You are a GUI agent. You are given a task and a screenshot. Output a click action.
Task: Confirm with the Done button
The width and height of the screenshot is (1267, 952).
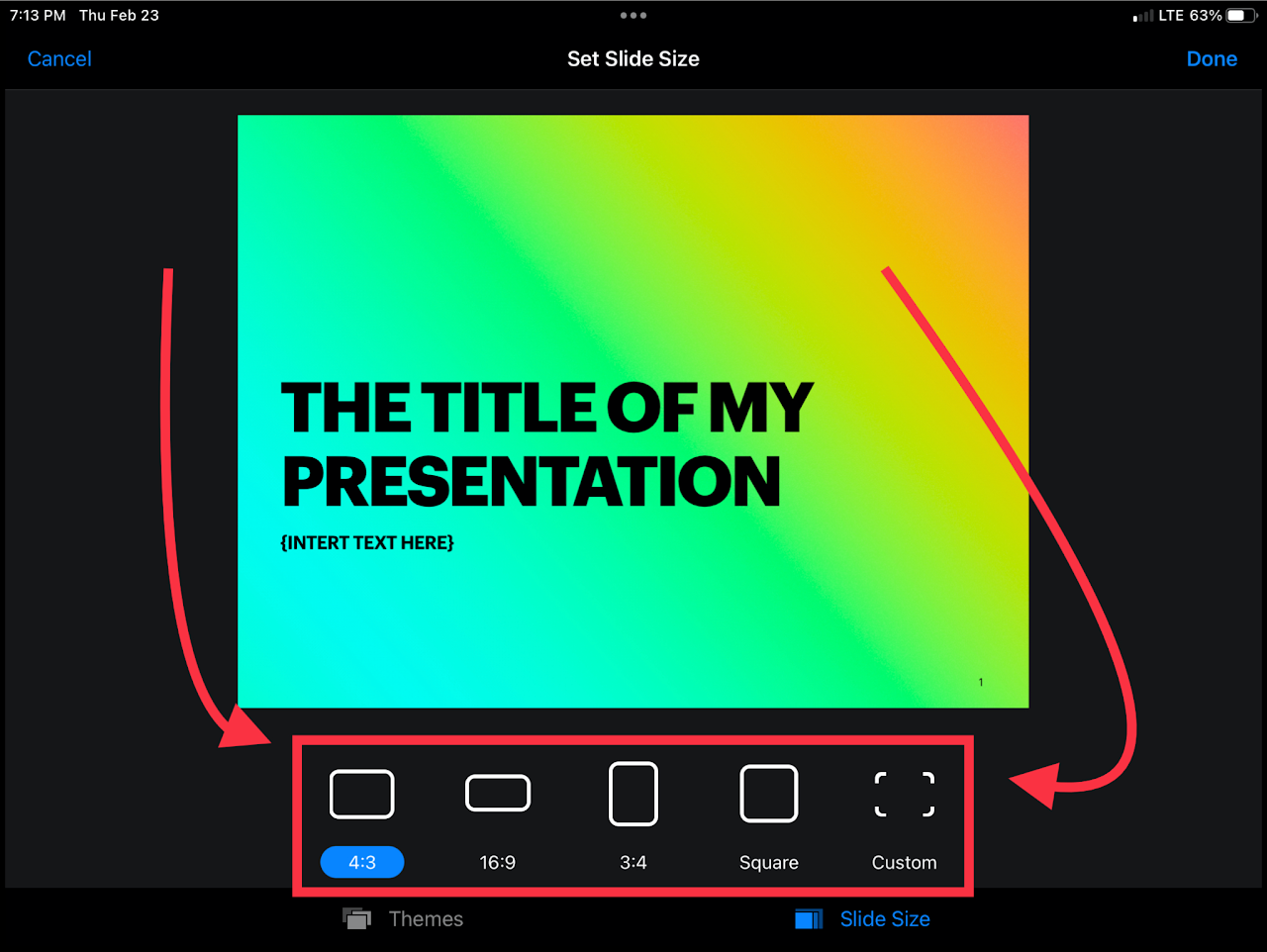[1212, 58]
